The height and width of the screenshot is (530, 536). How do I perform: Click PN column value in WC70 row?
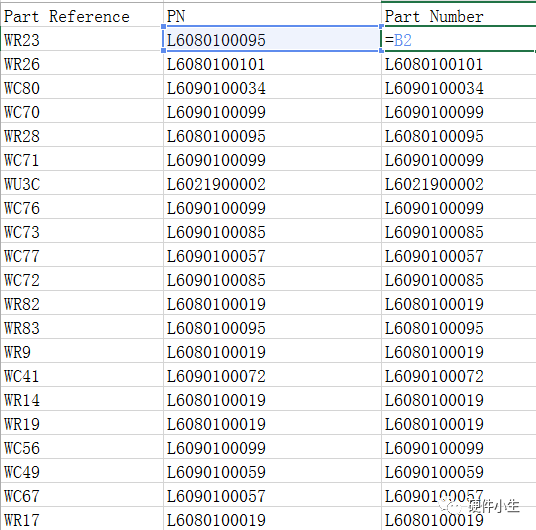click(x=272, y=111)
